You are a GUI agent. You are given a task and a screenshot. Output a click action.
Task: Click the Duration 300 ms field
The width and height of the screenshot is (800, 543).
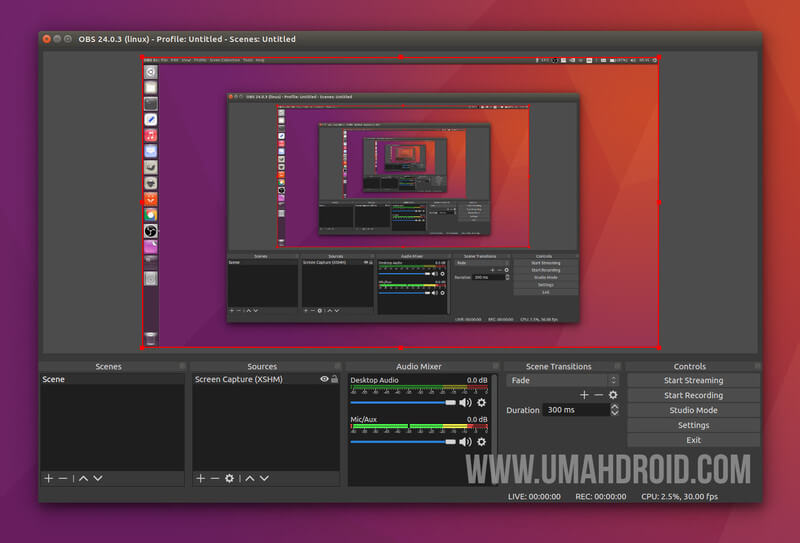(x=577, y=410)
